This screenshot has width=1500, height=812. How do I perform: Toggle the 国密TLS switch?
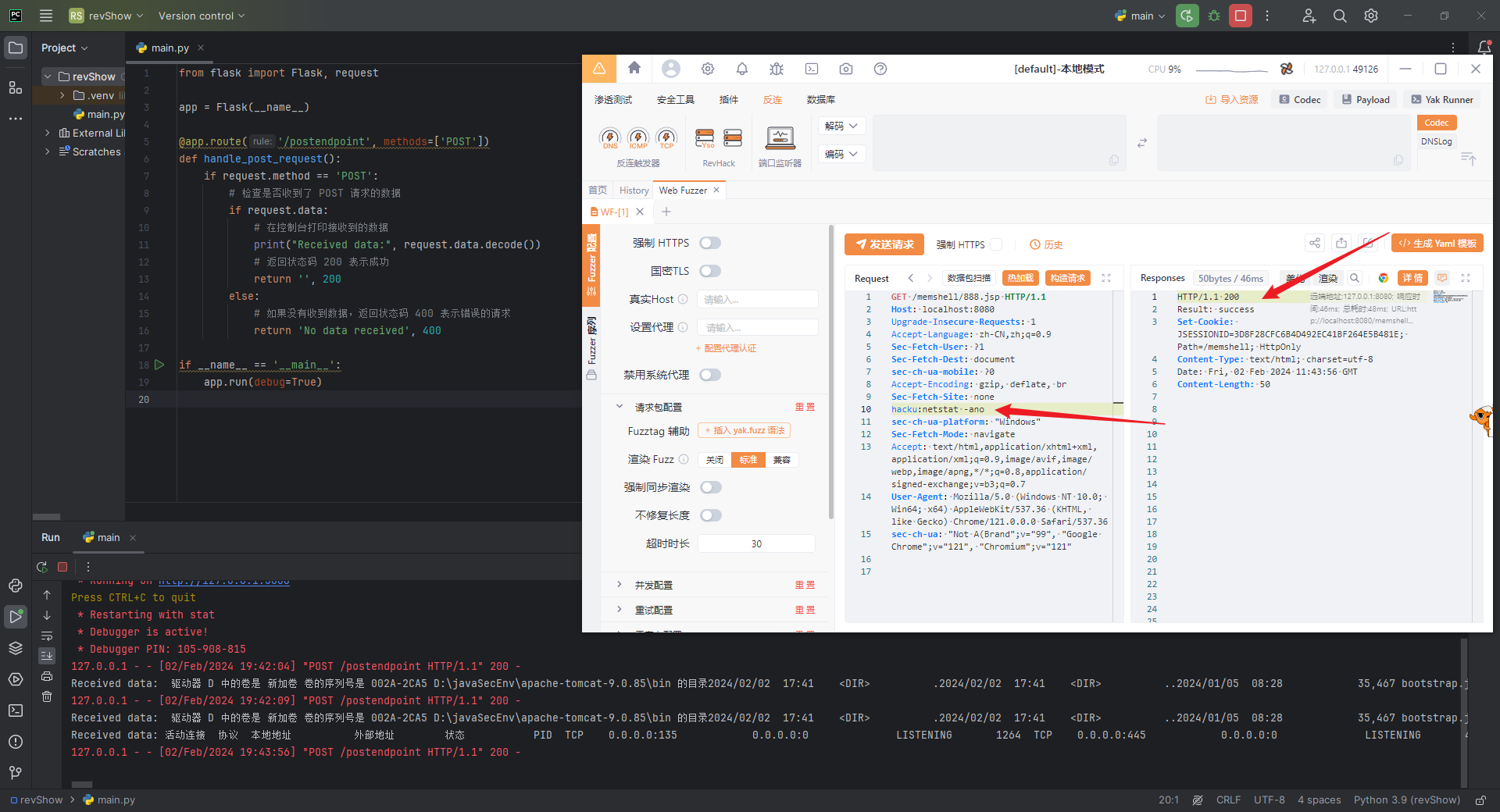(x=710, y=271)
